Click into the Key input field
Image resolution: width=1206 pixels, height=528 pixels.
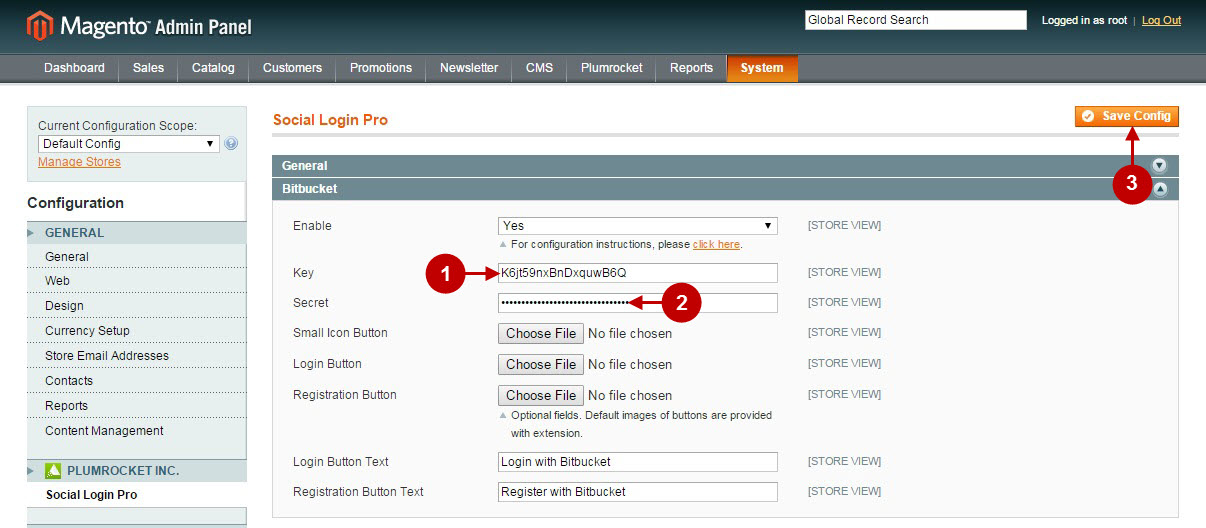point(638,273)
